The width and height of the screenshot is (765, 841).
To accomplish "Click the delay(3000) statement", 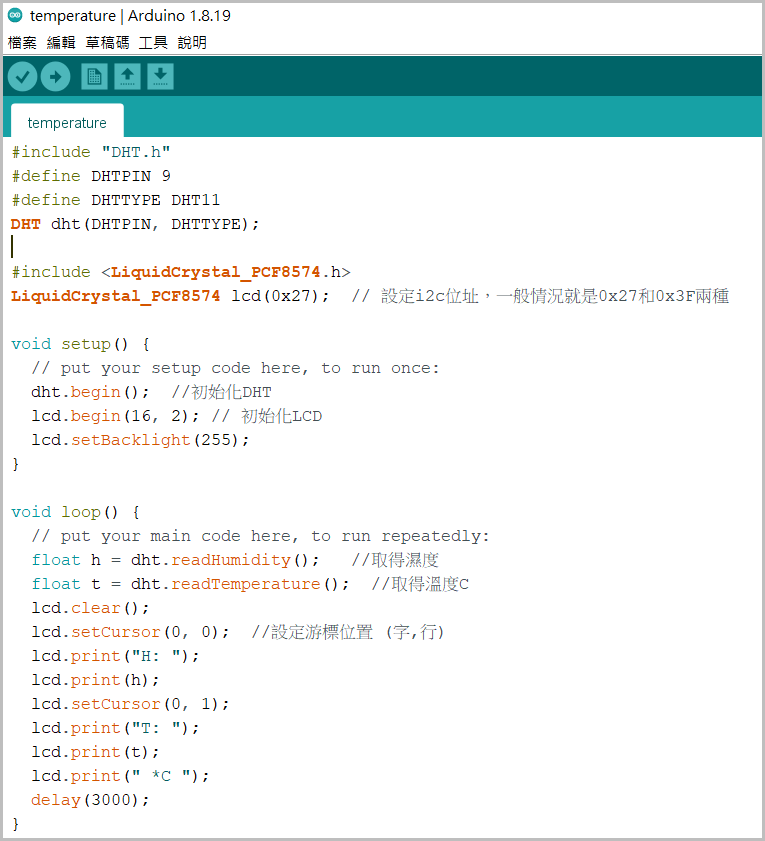I will (x=90, y=800).
